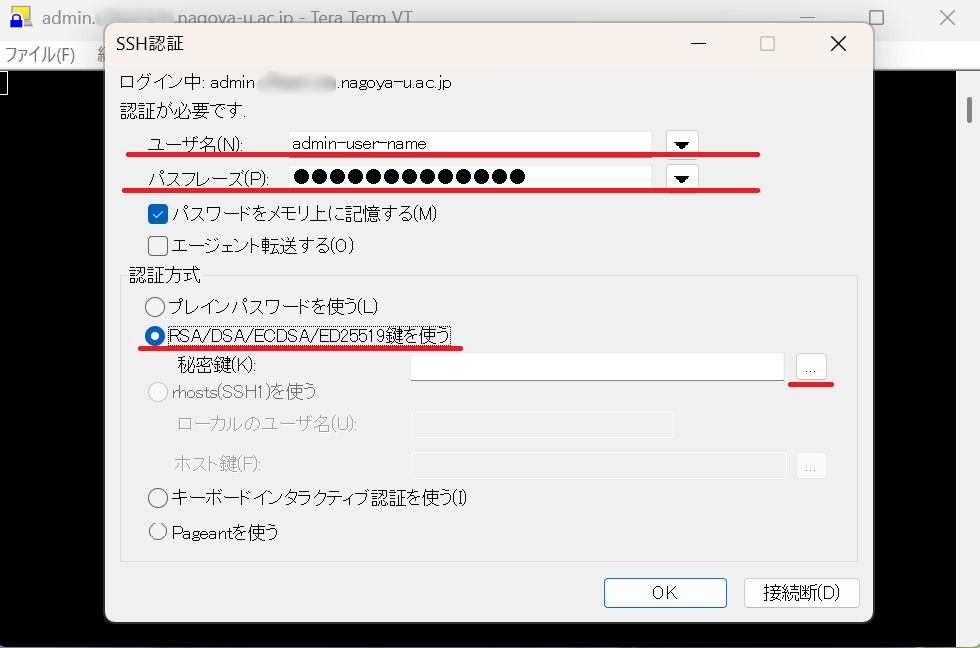Maximize the Tera Term window
Screen dimensions: 980x648
tap(877, 17)
